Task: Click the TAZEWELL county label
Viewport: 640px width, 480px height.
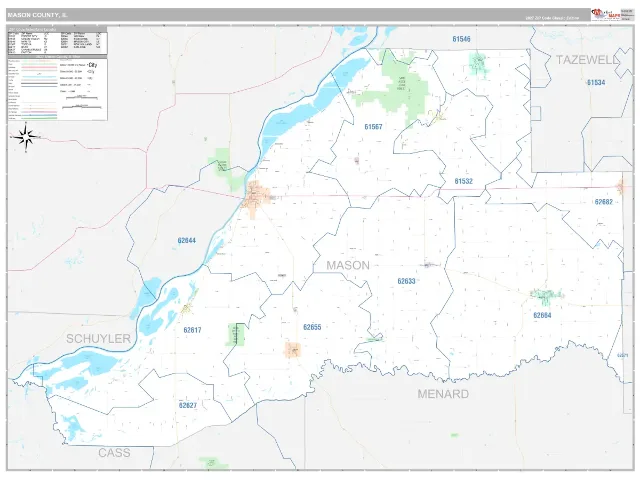Action: click(587, 60)
